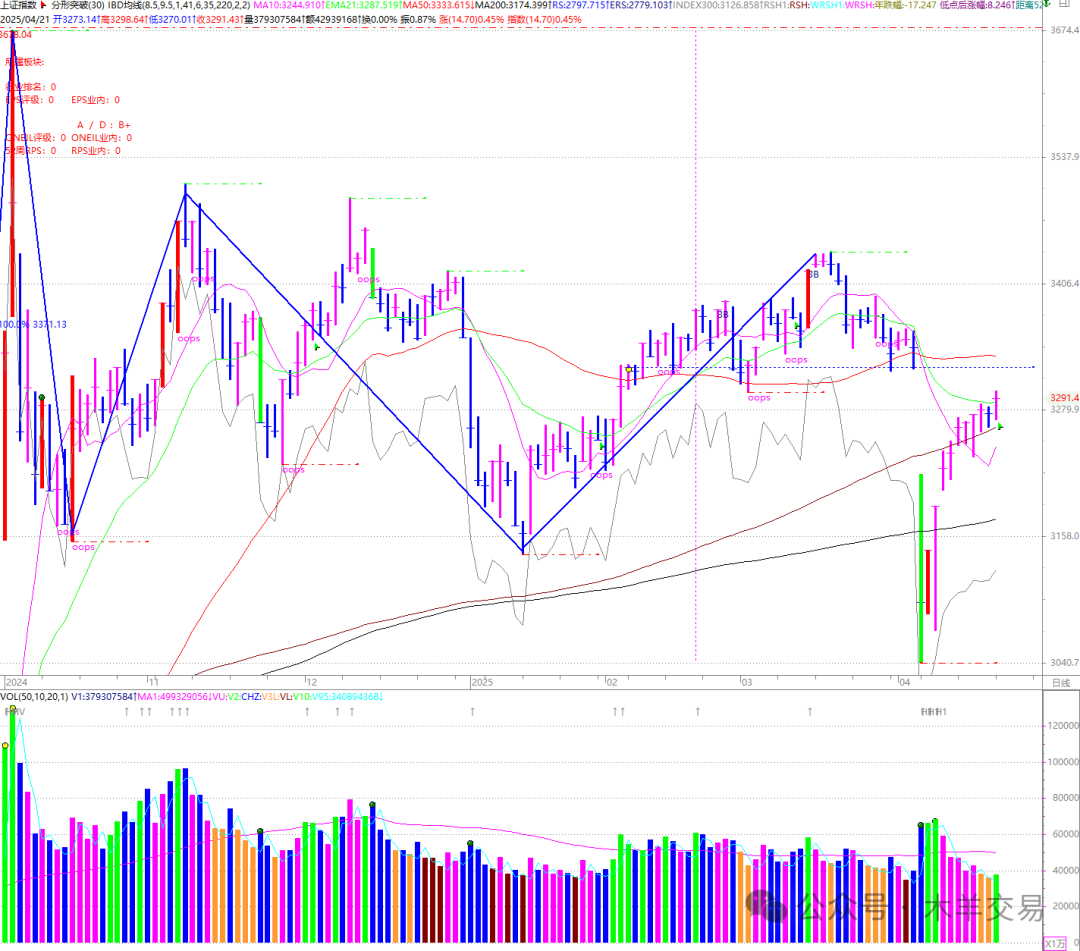This screenshot has height=951, width=1080.
Task: Click the 100.0% 3371.13 retracement label
Action: (34, 324)
